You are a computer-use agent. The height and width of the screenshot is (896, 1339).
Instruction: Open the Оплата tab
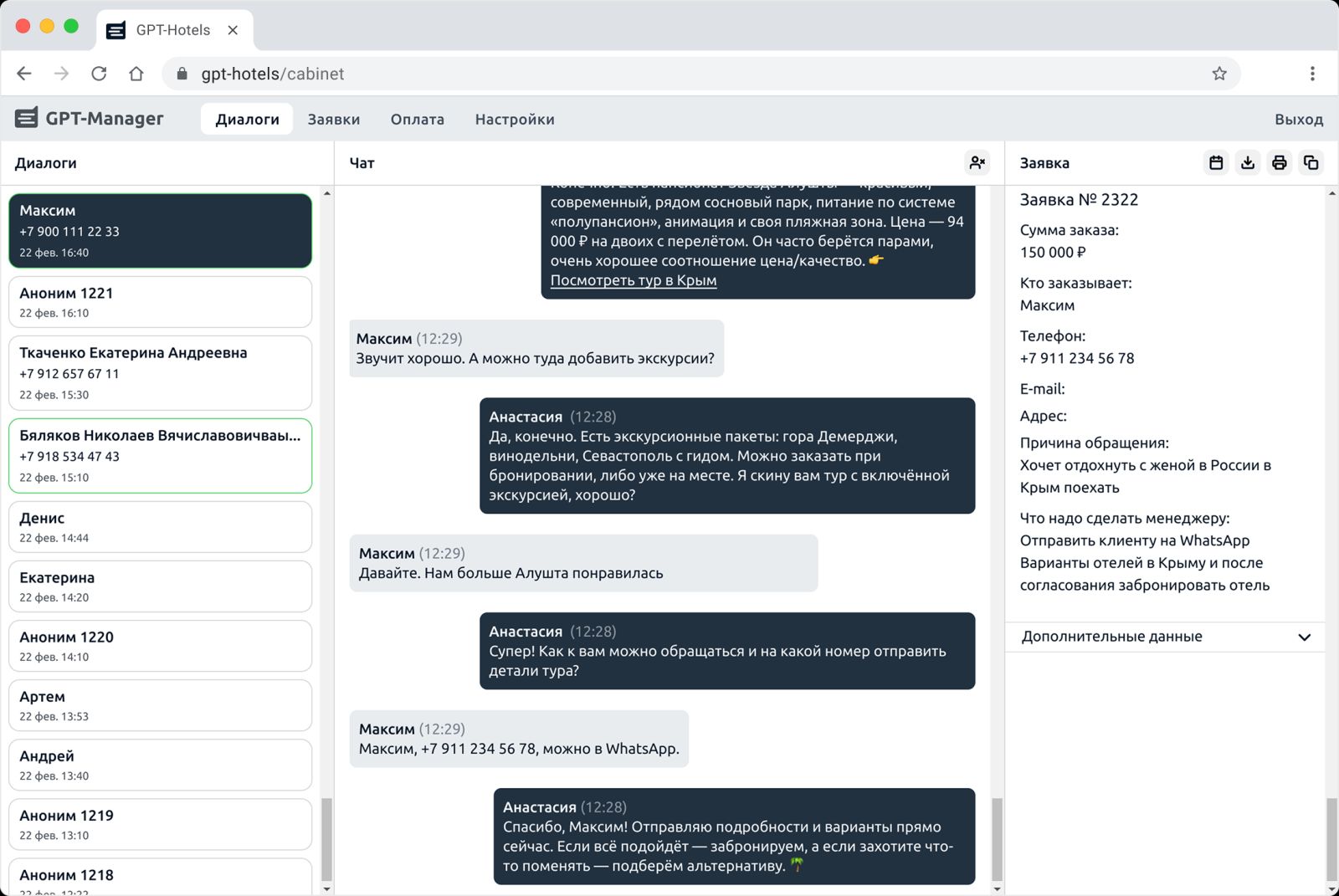click(417, 120)
